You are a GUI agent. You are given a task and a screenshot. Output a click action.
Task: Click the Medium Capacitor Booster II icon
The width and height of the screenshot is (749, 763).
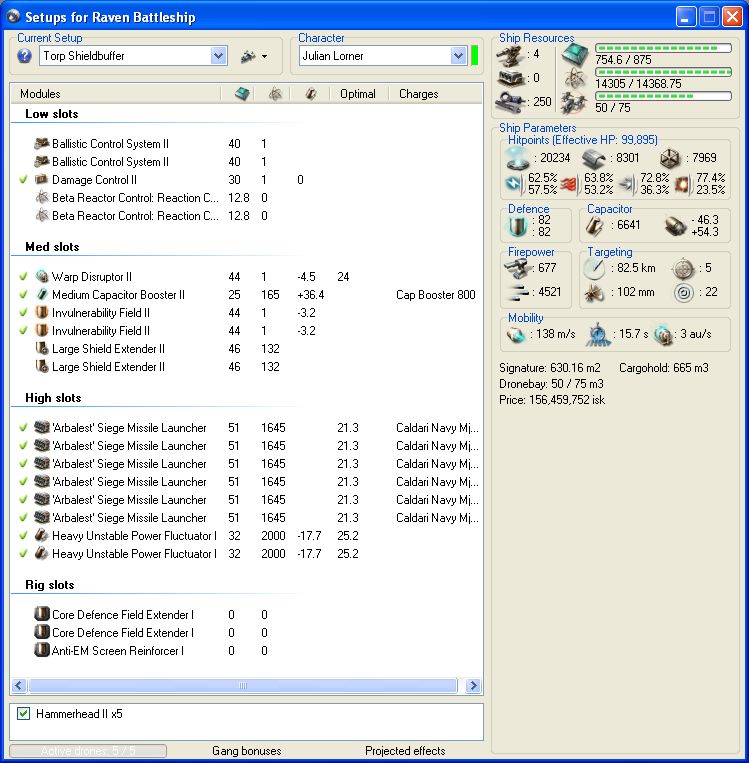pyautogui.click(x=42, y=294)
